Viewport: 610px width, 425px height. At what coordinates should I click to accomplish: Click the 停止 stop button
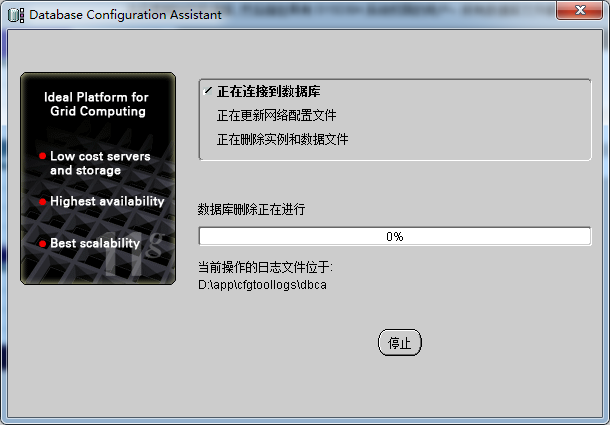tap(400, 342)
